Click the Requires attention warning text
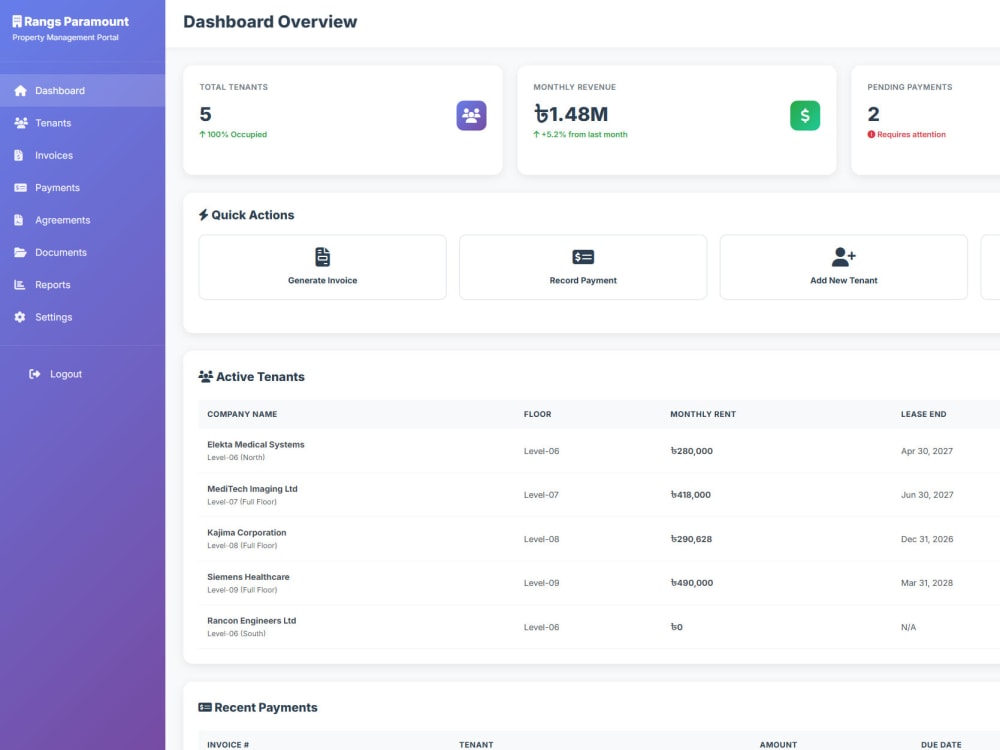The image size is (1000, 750). point(911,135)
